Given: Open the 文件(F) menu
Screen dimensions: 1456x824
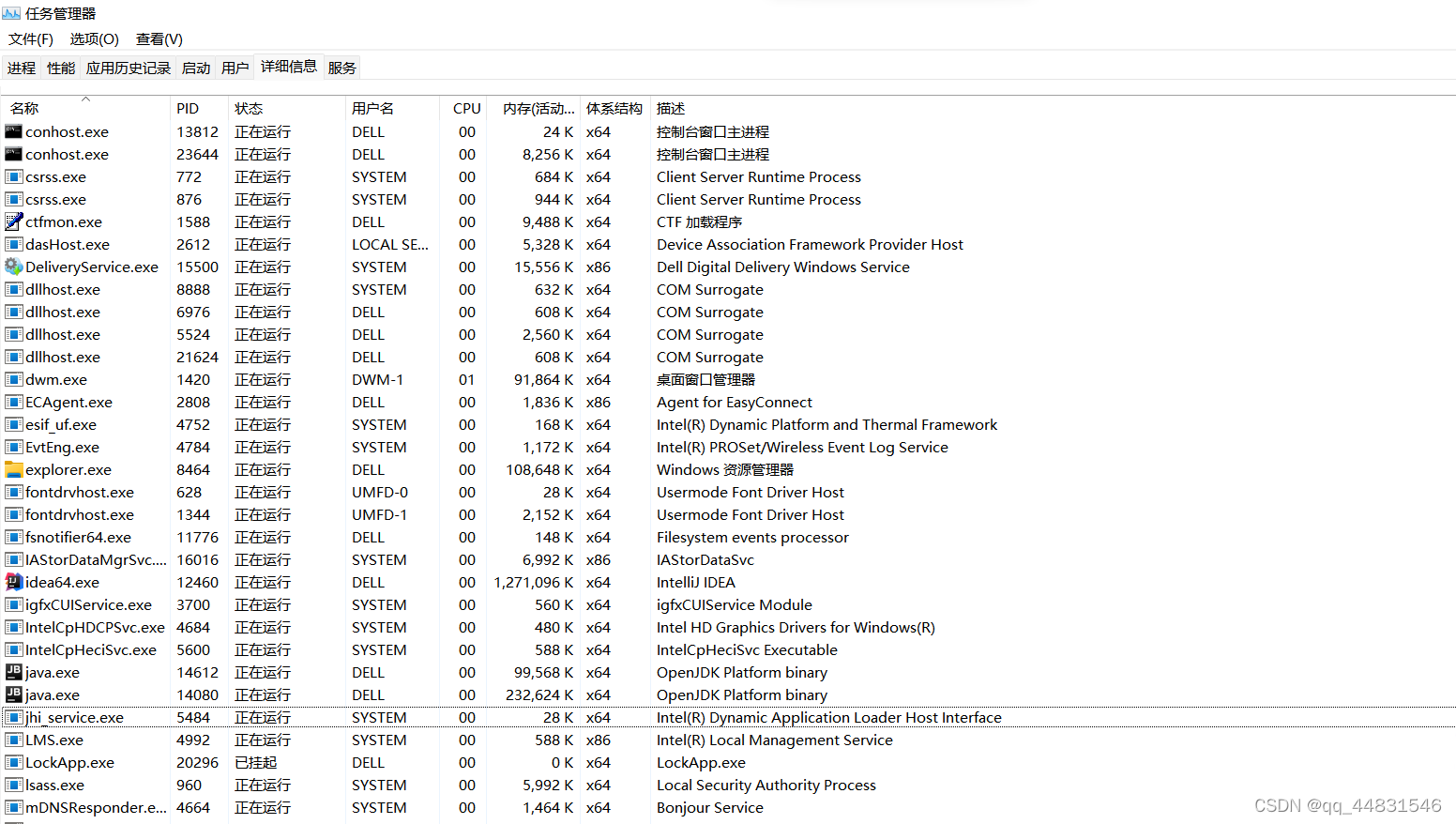Looking at the screenshot, I should 31,38.
